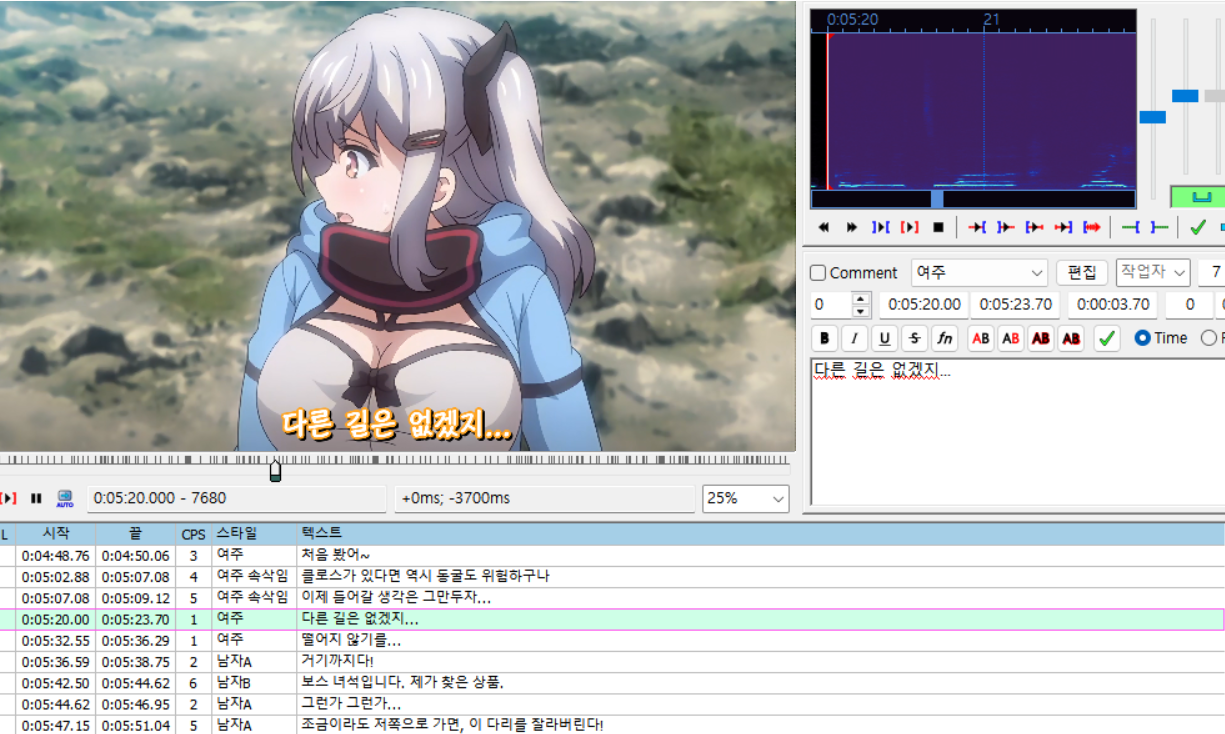This screenshot has width=1225, height=734.
Task: Open the font name chooser (fn)
Action: (945, 338)
